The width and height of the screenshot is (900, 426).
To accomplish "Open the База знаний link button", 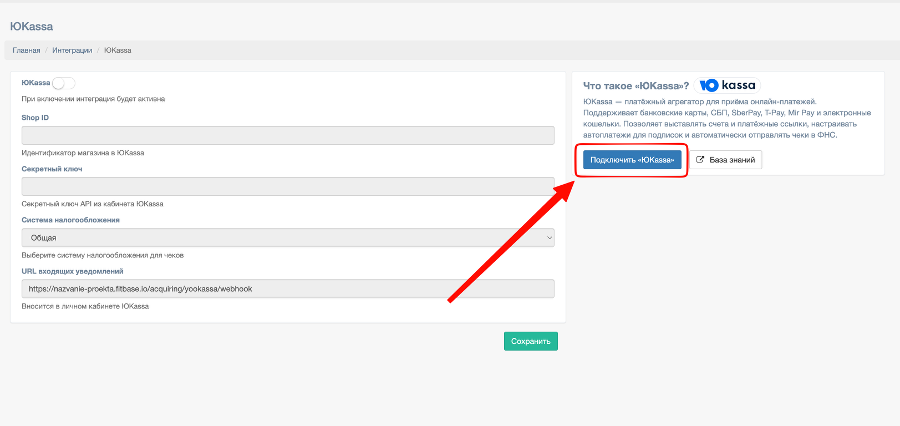I will 726,160.
